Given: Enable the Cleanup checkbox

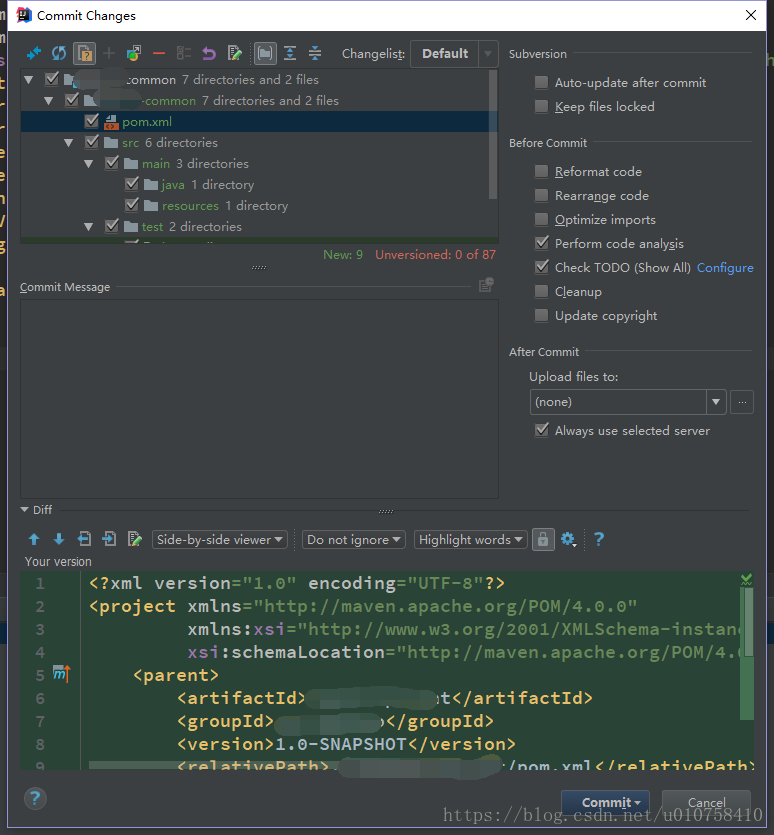Looking at the screenshot, I should click(x=541, y=291).
